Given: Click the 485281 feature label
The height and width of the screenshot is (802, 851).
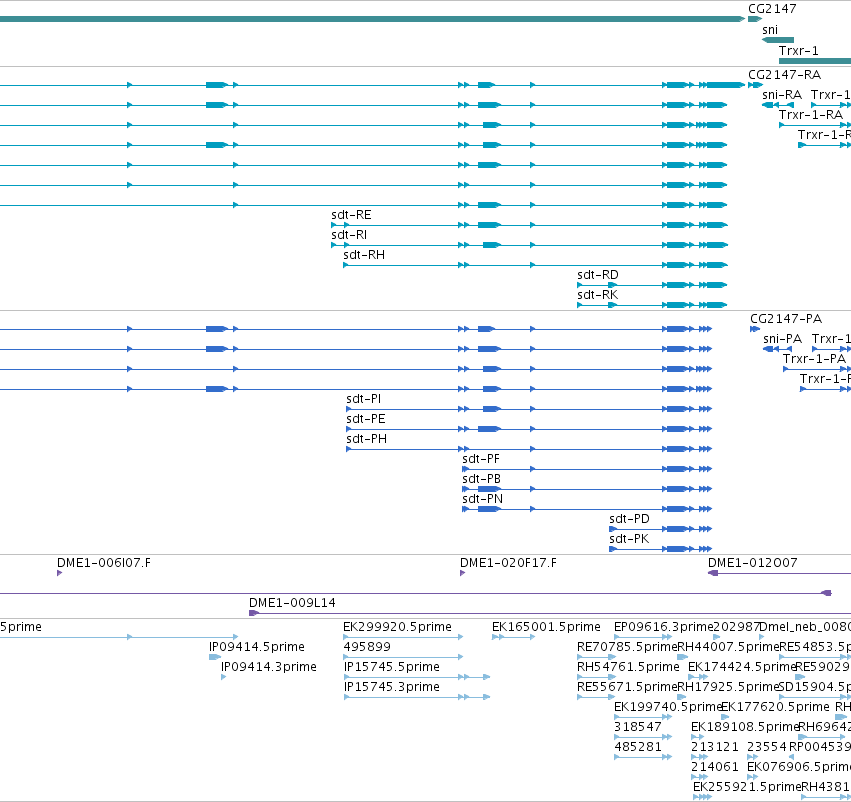Looking at the screenshot, I should (638, 748).
